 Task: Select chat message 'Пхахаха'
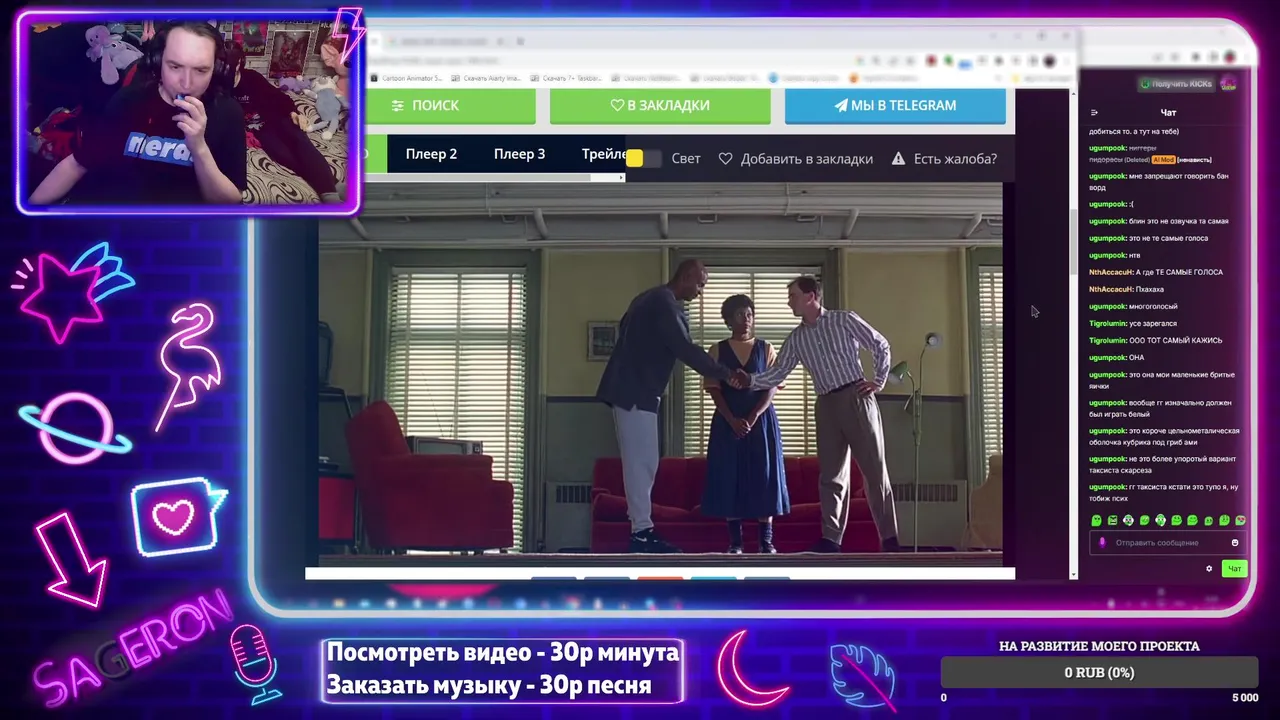[x=1149, y=289]
